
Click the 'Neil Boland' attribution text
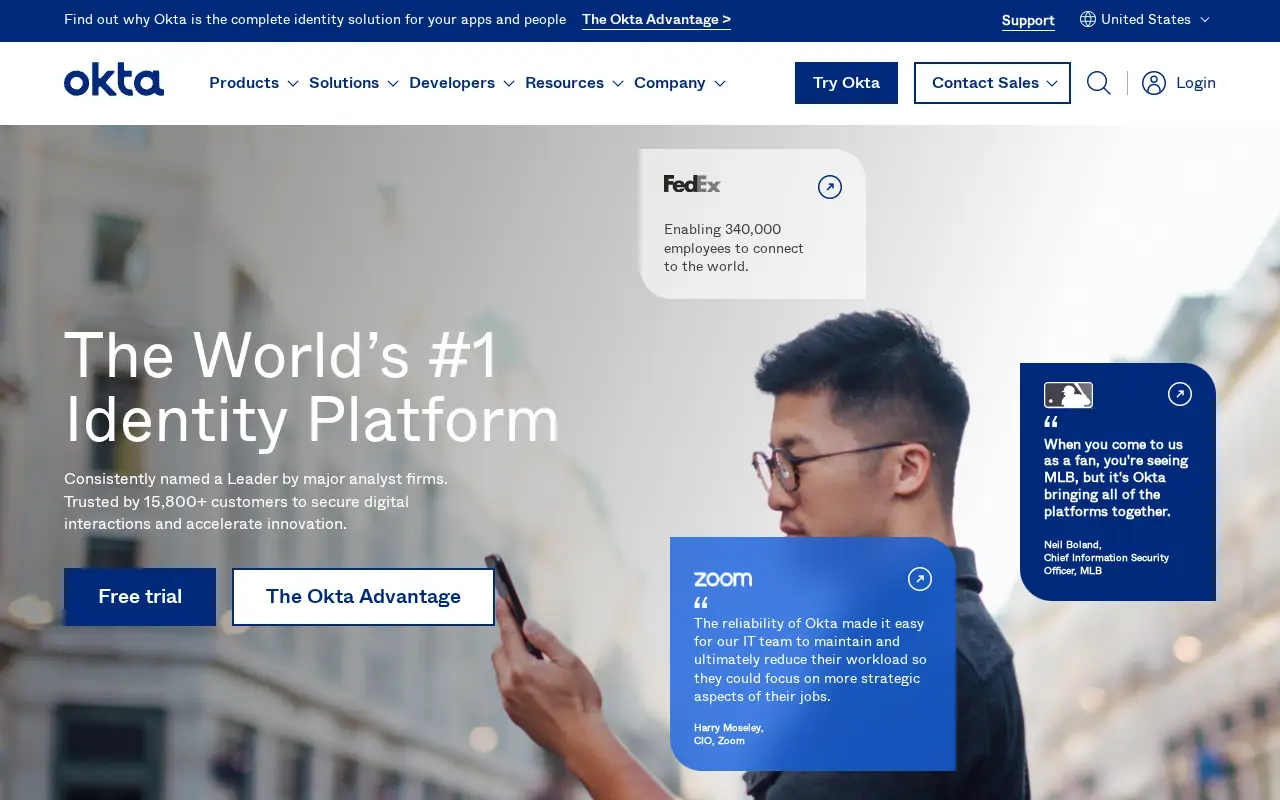tap(1106, 558)
